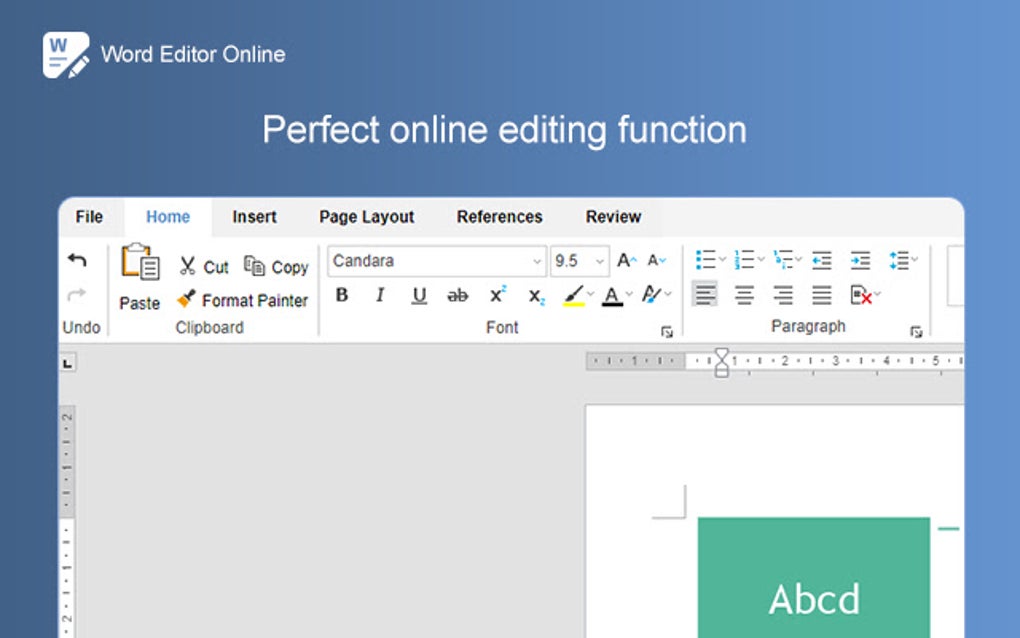Select Center alignment option
The width and height of the screenshot is (1020, 638).
tap(744, 295)
